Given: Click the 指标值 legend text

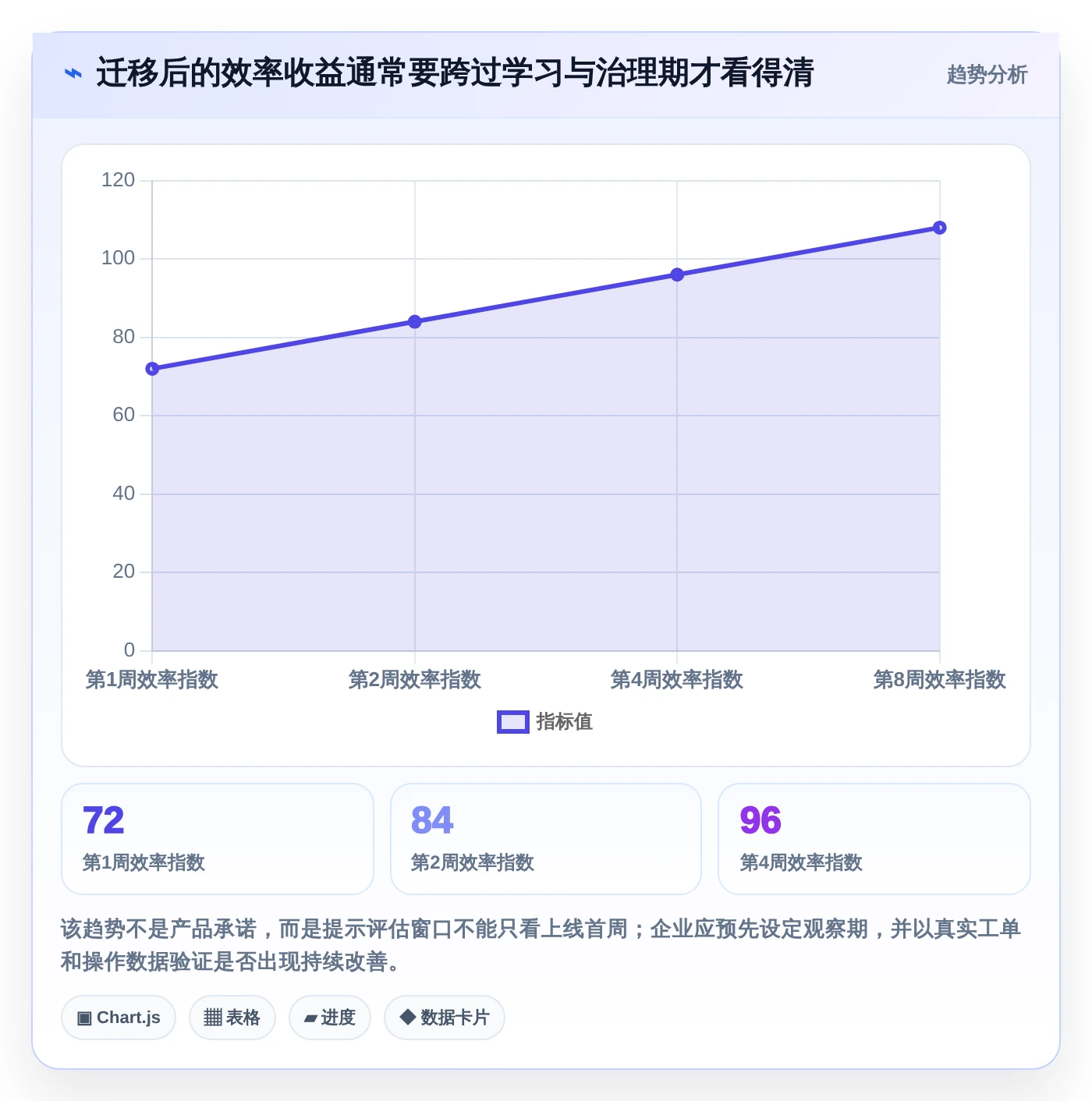Looking at the screenshot, I should click(x=565, y=722).
